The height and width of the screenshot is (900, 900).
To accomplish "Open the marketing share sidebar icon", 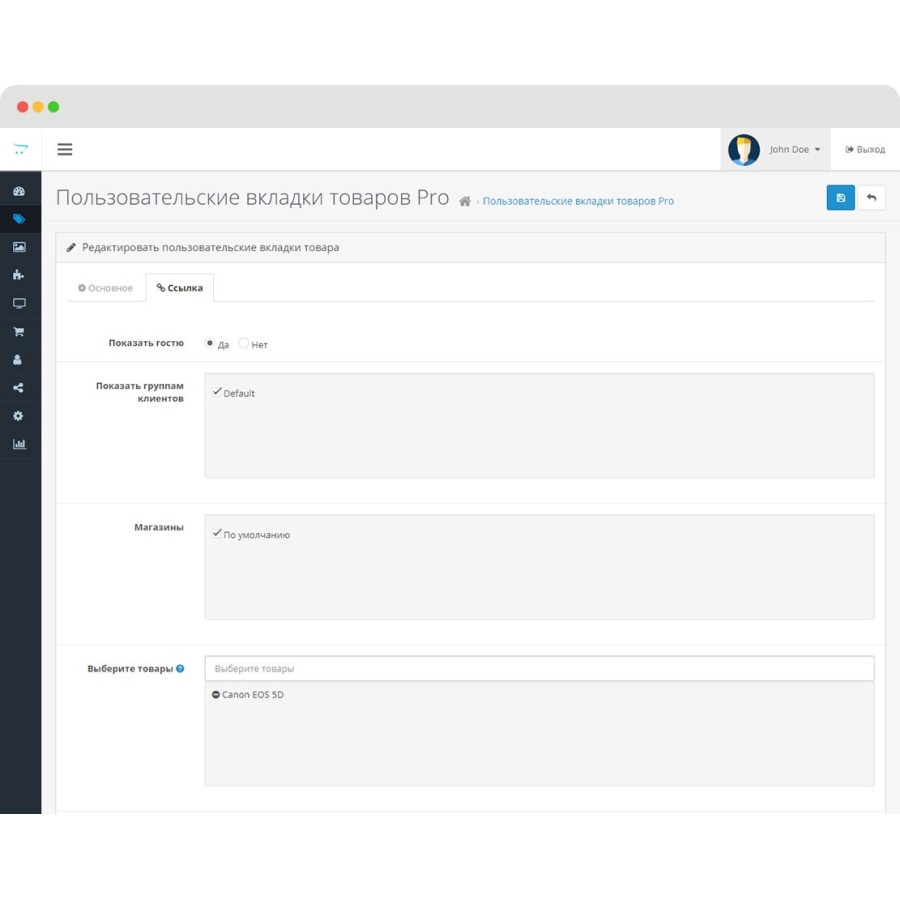I will (x=18, y=387).
